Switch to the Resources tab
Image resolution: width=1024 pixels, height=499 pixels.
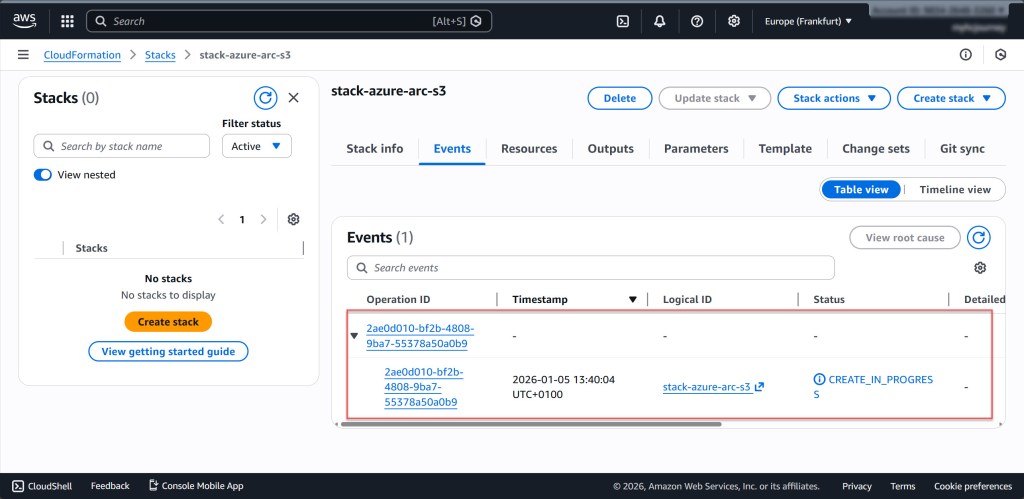coord(529,149)
